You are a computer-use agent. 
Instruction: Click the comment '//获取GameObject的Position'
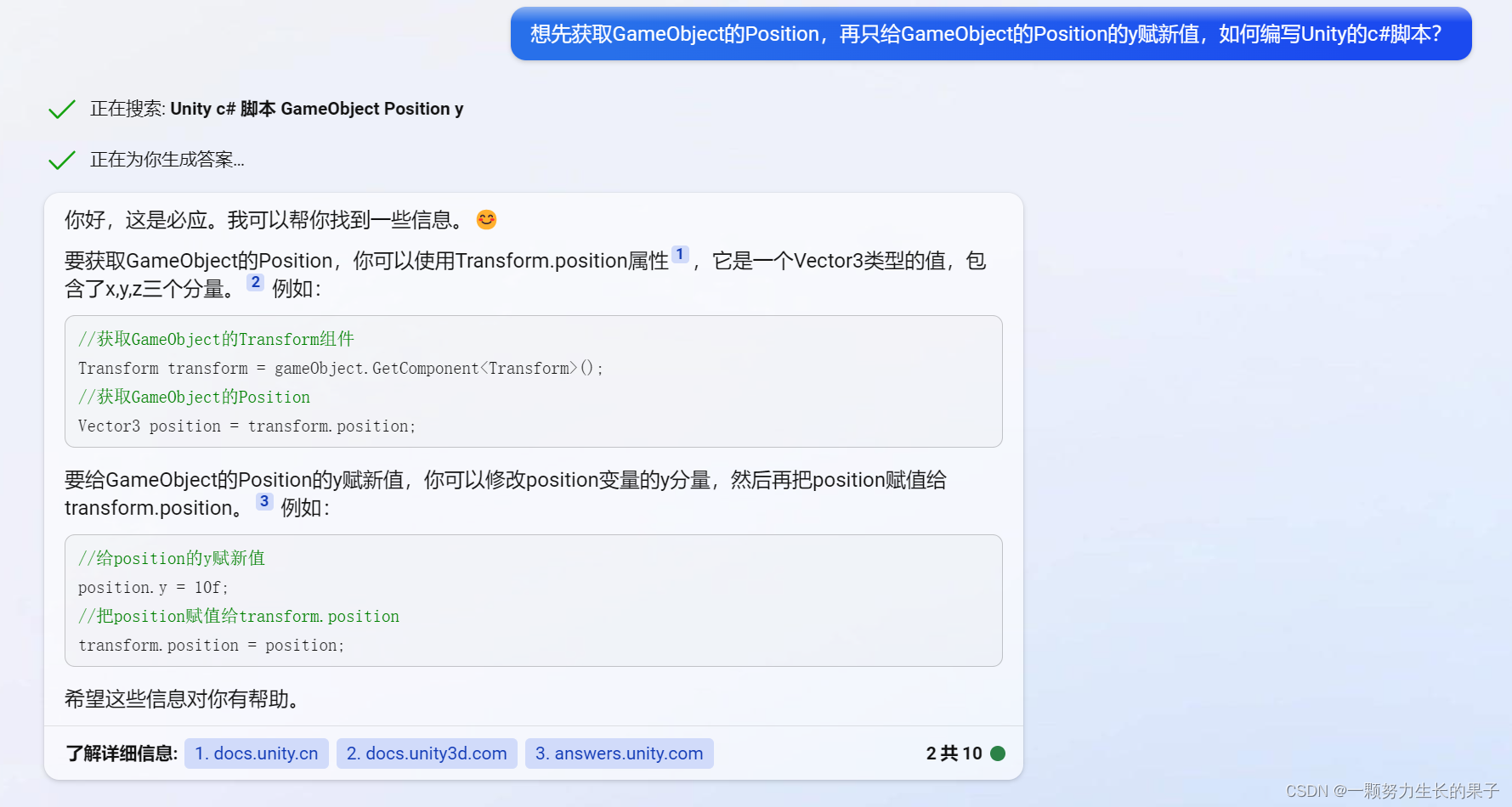pyautogui.click(x=194, y=398)
